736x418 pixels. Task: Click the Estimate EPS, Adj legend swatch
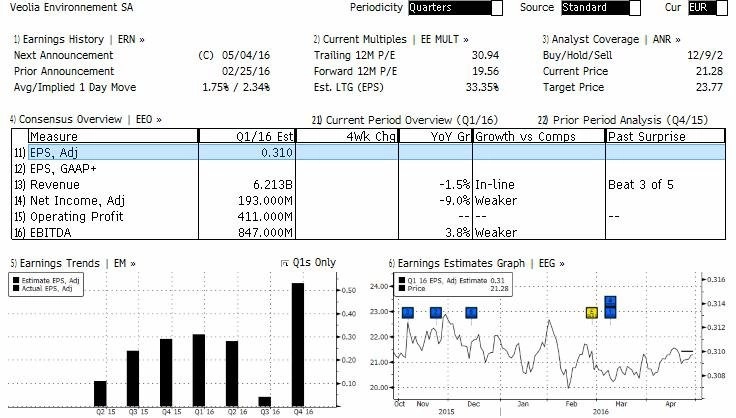click(16, 281)
